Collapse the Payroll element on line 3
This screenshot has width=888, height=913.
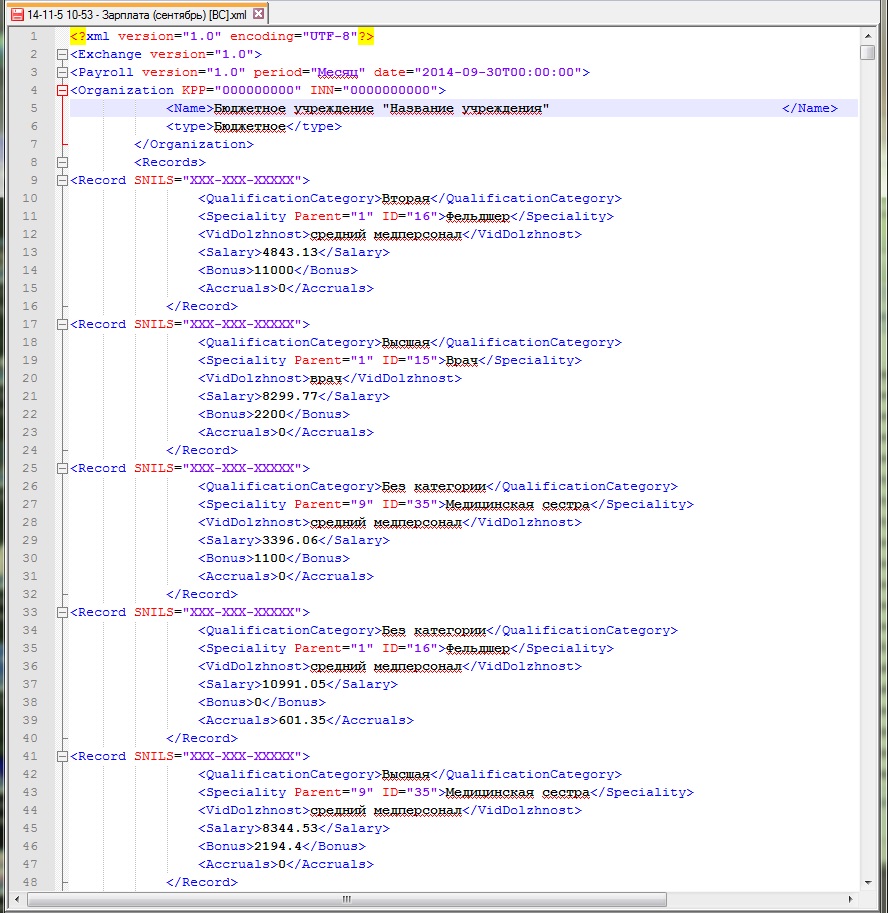63,72
